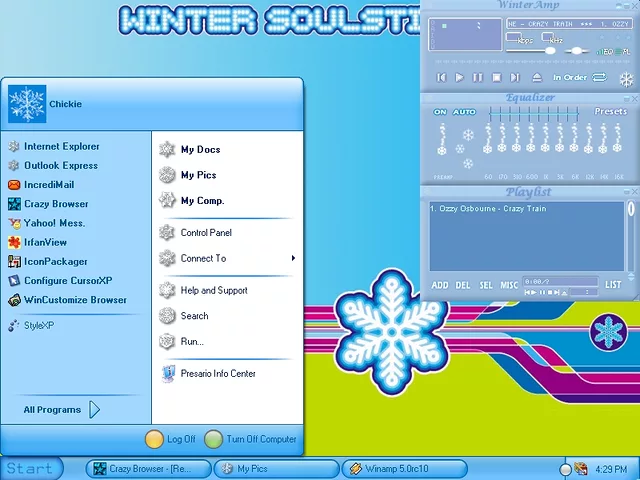
Task: Open the playlist SEL menu
Action: coord(486,285)
